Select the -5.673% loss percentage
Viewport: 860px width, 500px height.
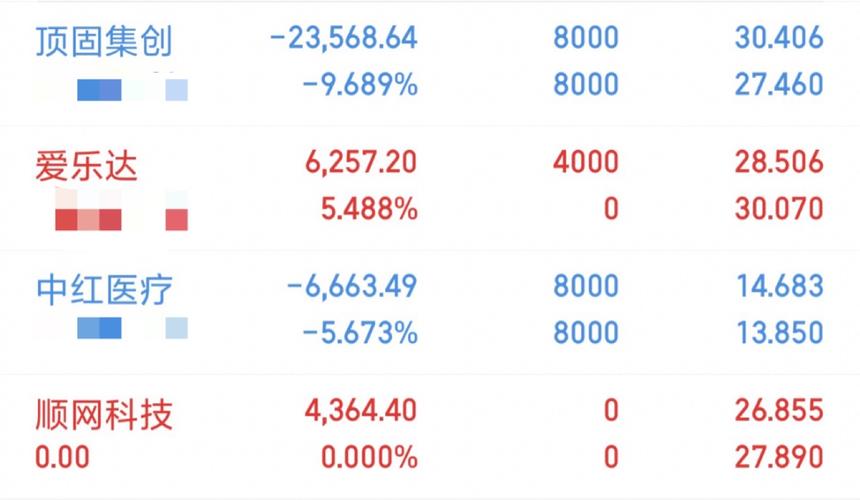360,332
